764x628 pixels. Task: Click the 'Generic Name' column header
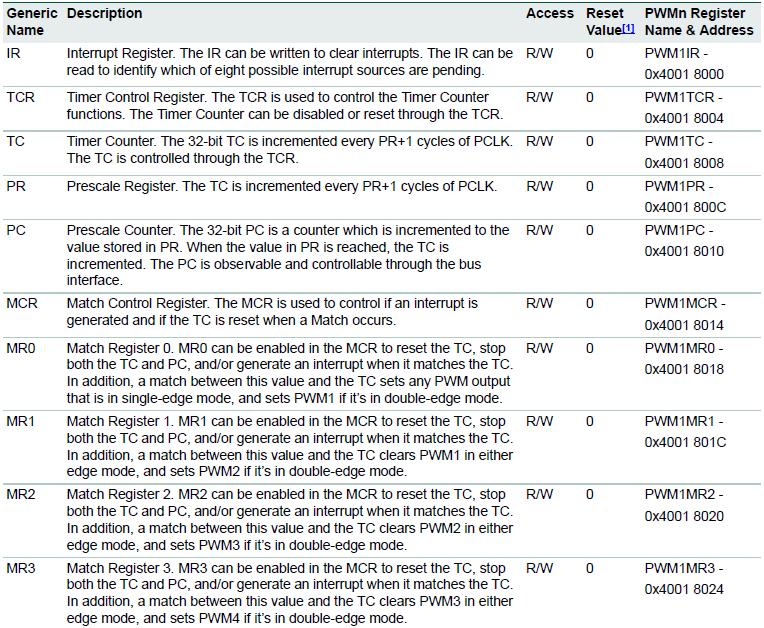[x=32, y=22]
